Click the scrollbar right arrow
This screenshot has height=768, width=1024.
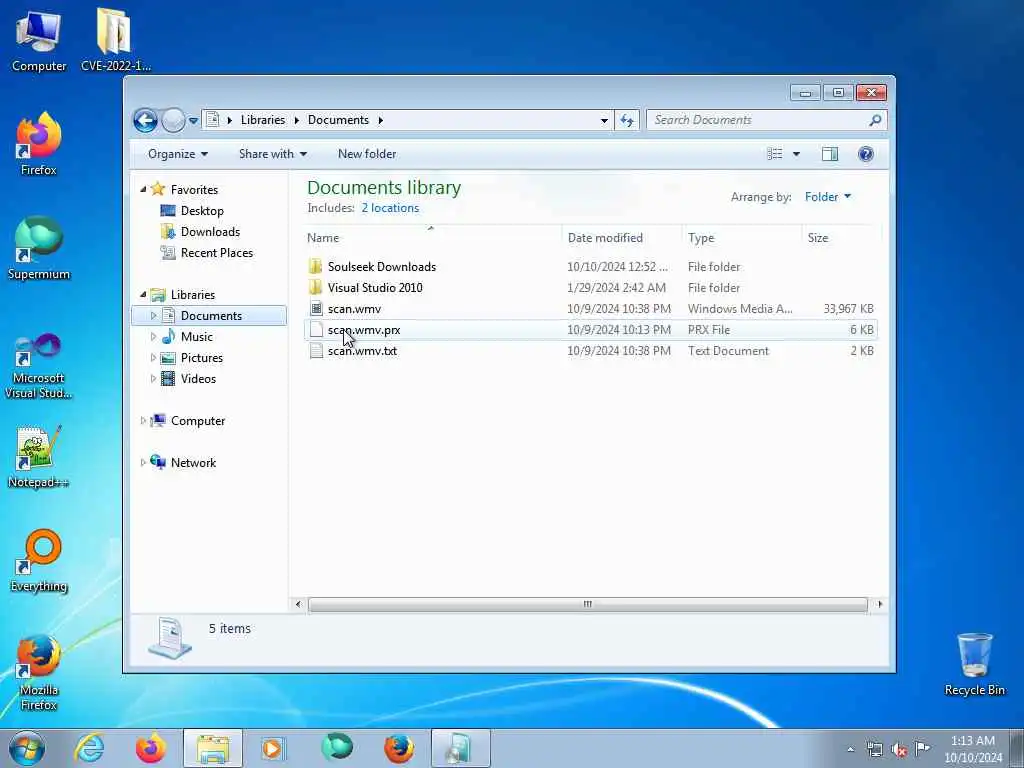[880, 604]
